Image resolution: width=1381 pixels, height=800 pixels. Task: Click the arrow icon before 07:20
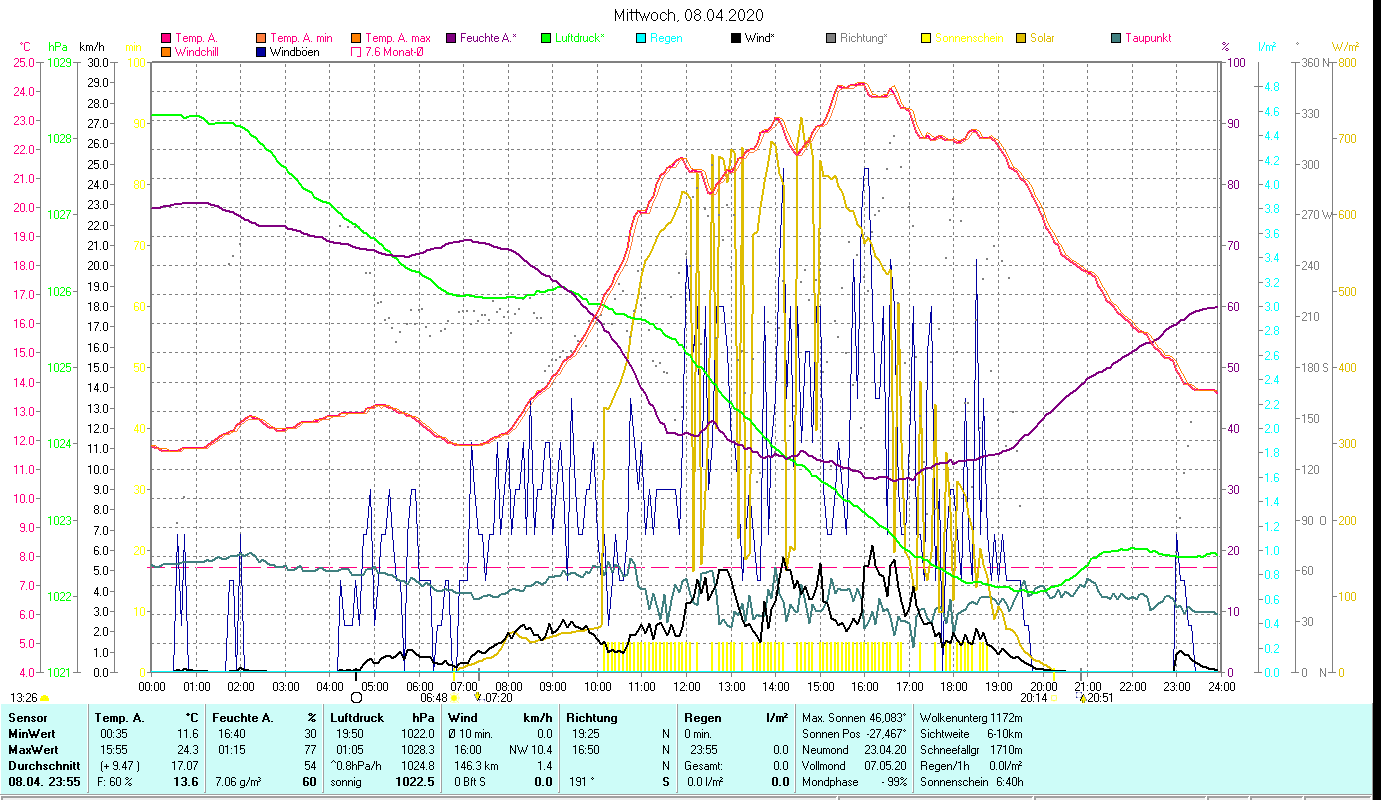pos(478,697)
